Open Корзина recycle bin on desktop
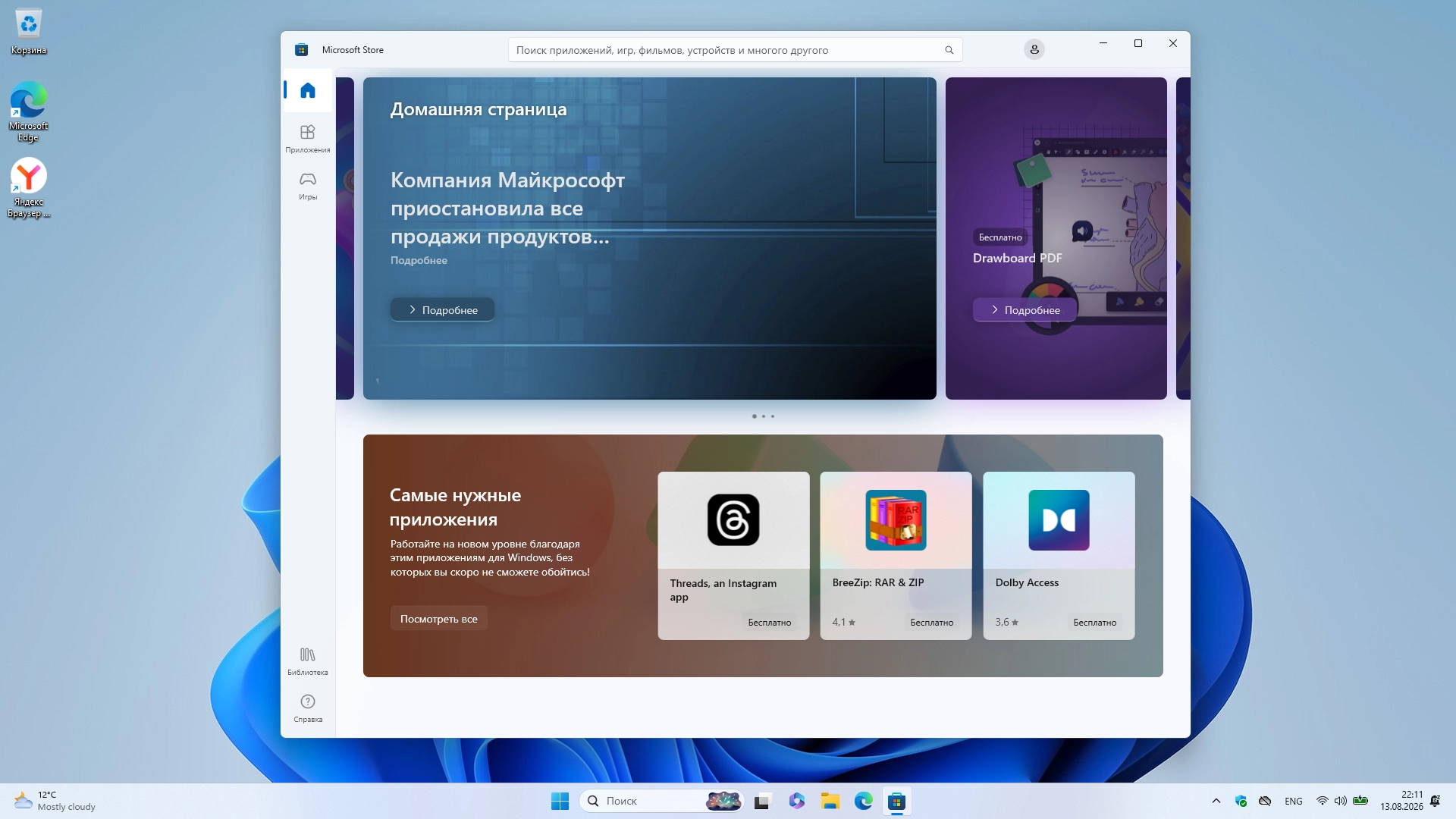 click(29, 33)
